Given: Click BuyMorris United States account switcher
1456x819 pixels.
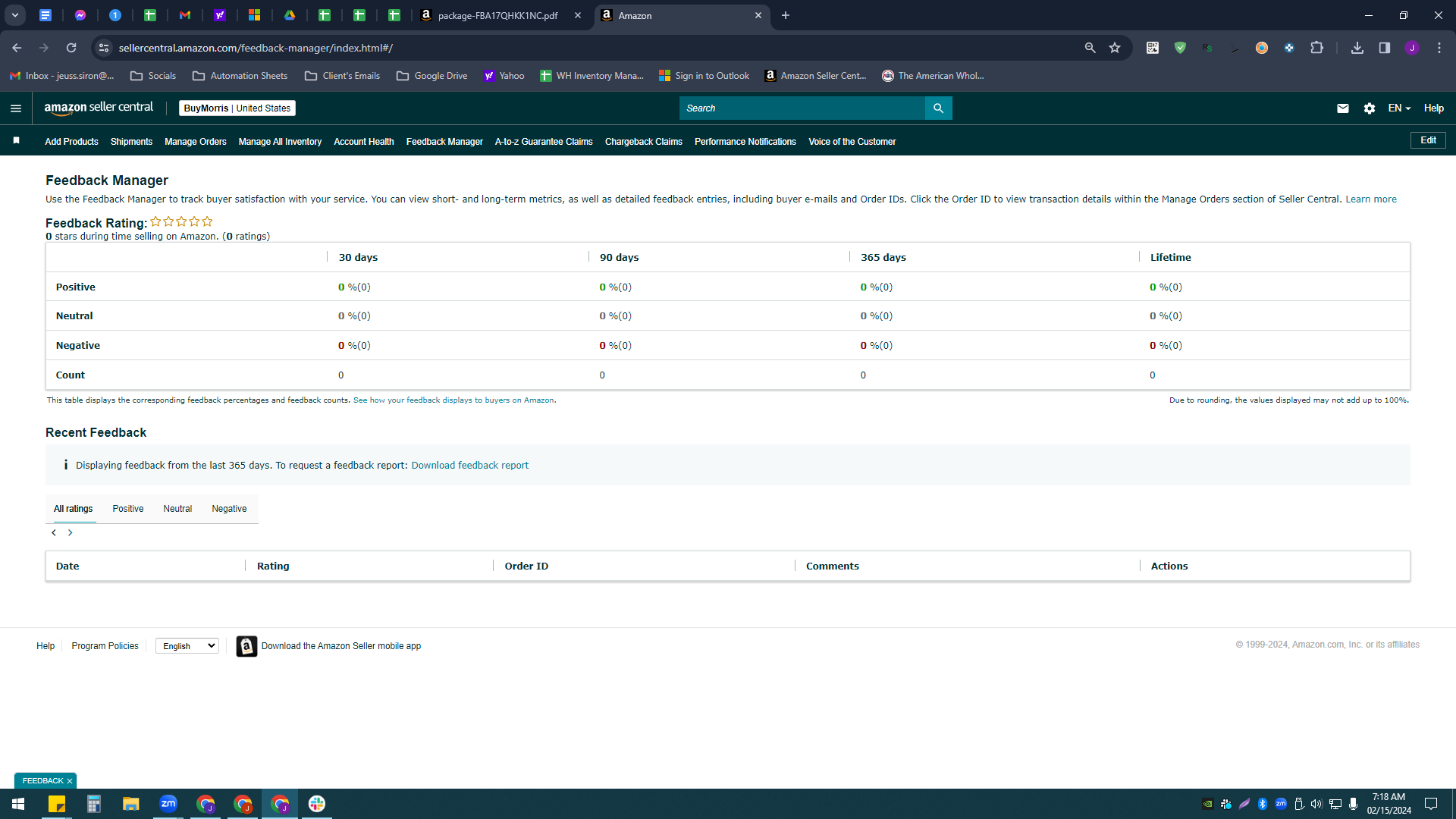Looking at the screenshot, I should pyautogui.click(x=237, y=108).
